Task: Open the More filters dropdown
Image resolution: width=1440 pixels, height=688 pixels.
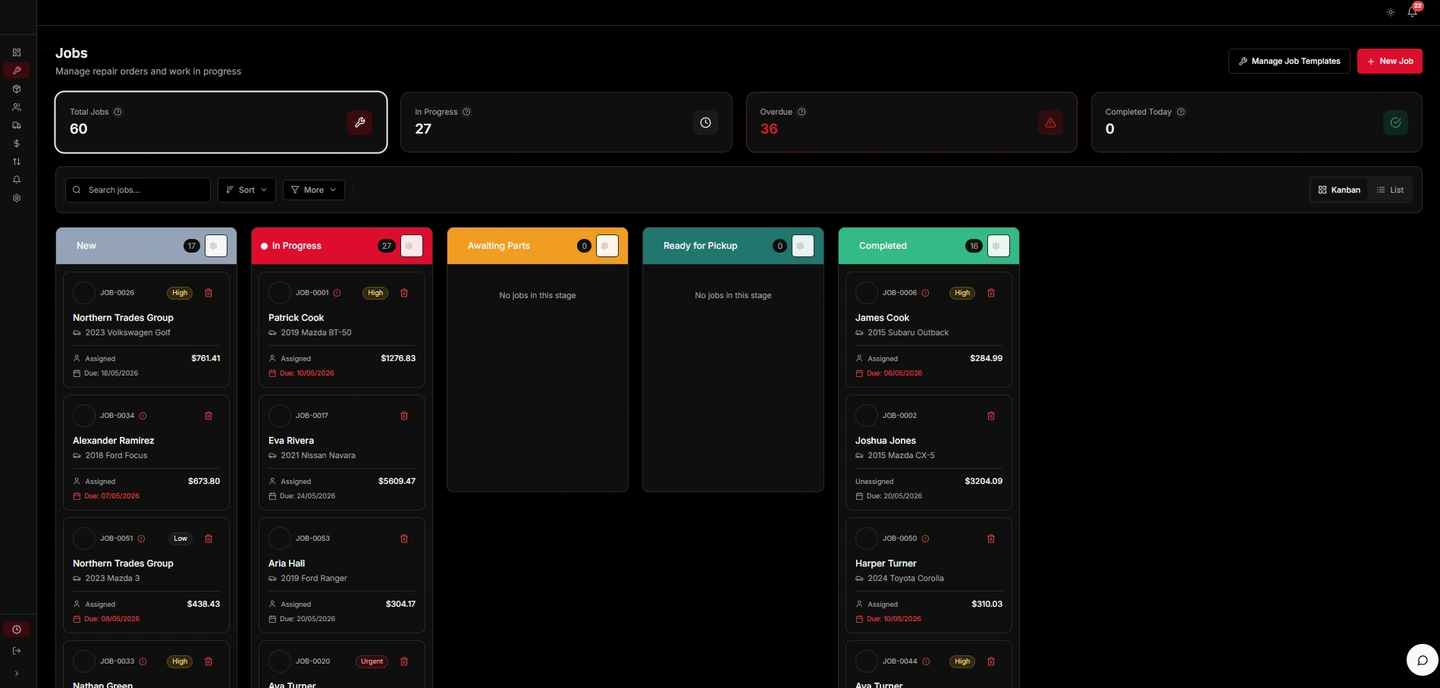Action: [314, 190]
